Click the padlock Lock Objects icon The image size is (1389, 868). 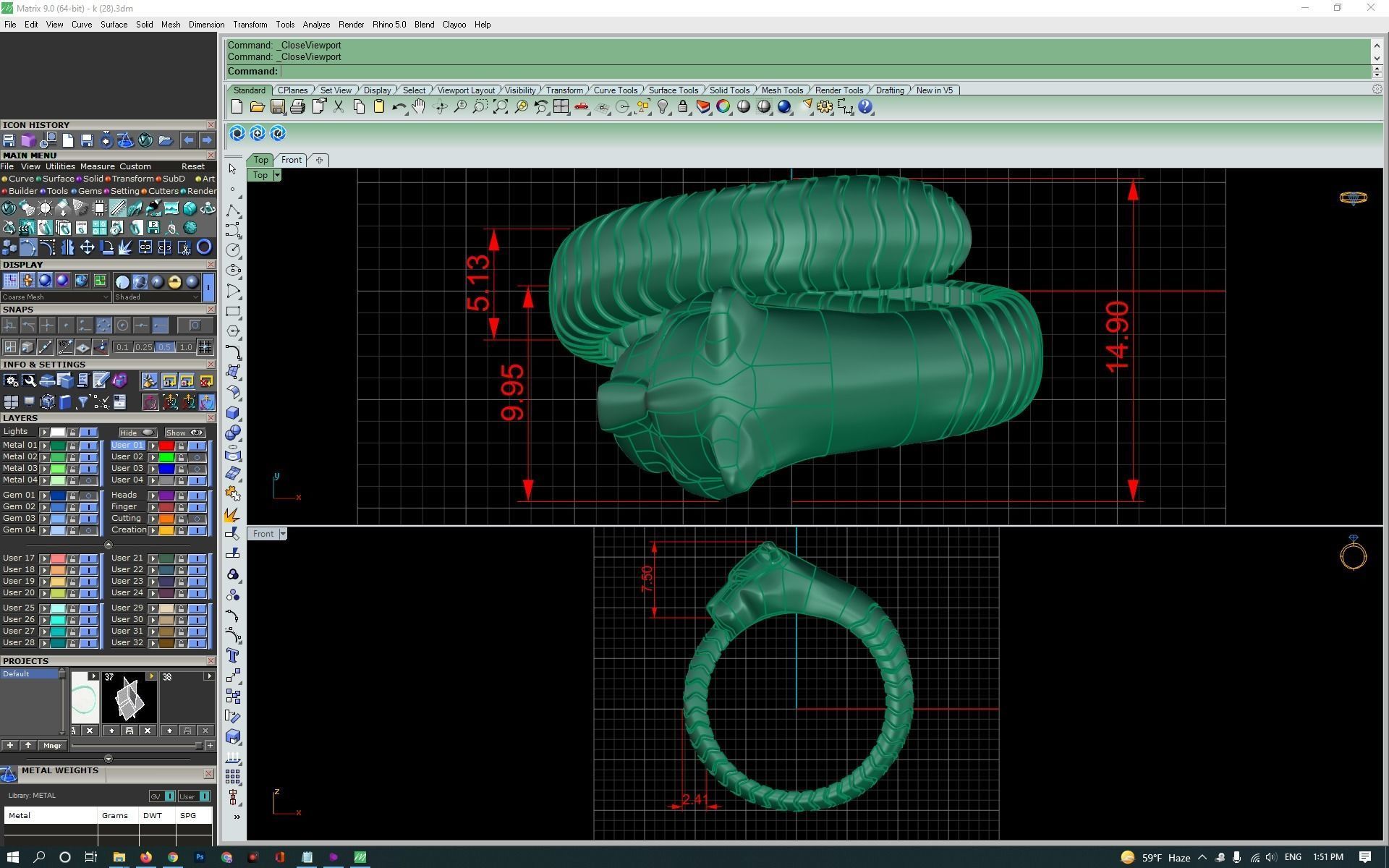coord(683,107)
